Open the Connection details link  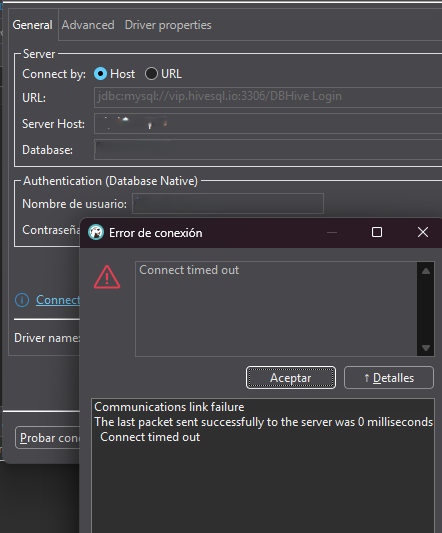[58, 300]
